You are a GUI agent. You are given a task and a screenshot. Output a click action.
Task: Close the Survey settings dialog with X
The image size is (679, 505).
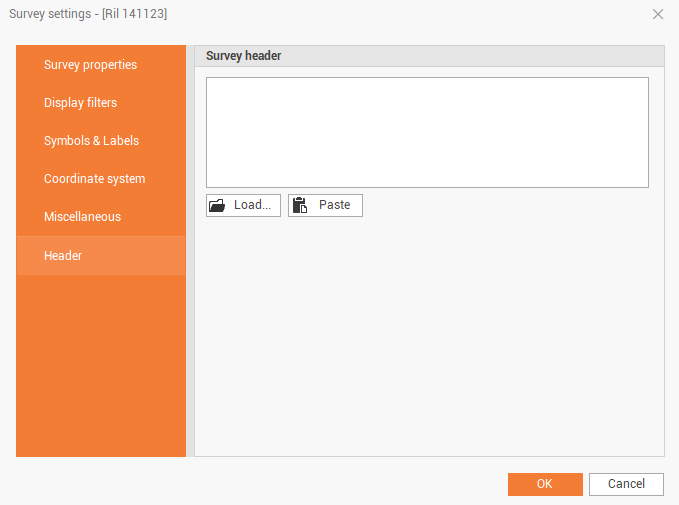click(658, 14)
